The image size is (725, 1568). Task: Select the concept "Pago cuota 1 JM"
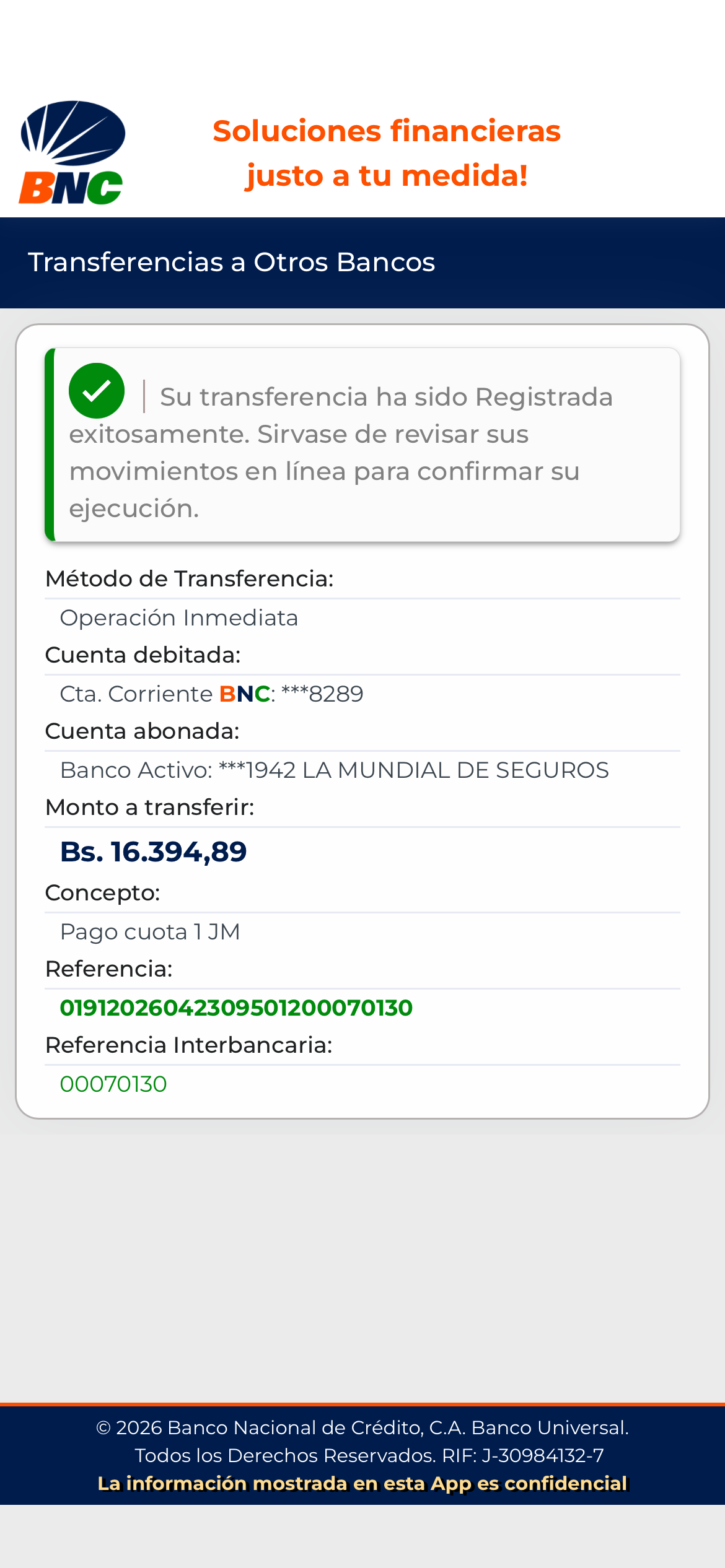click(x=149, y=931)
